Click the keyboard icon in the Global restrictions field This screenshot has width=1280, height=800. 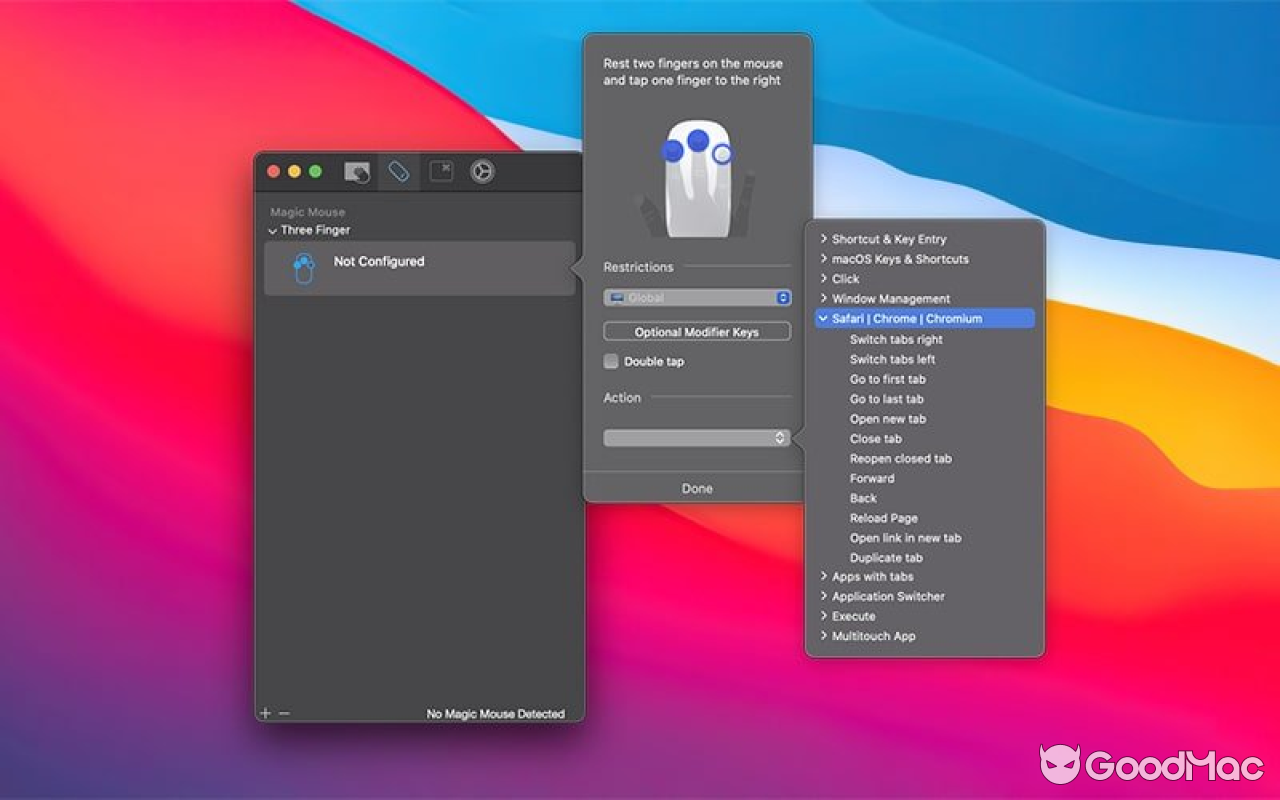click(x=618, y=296)
